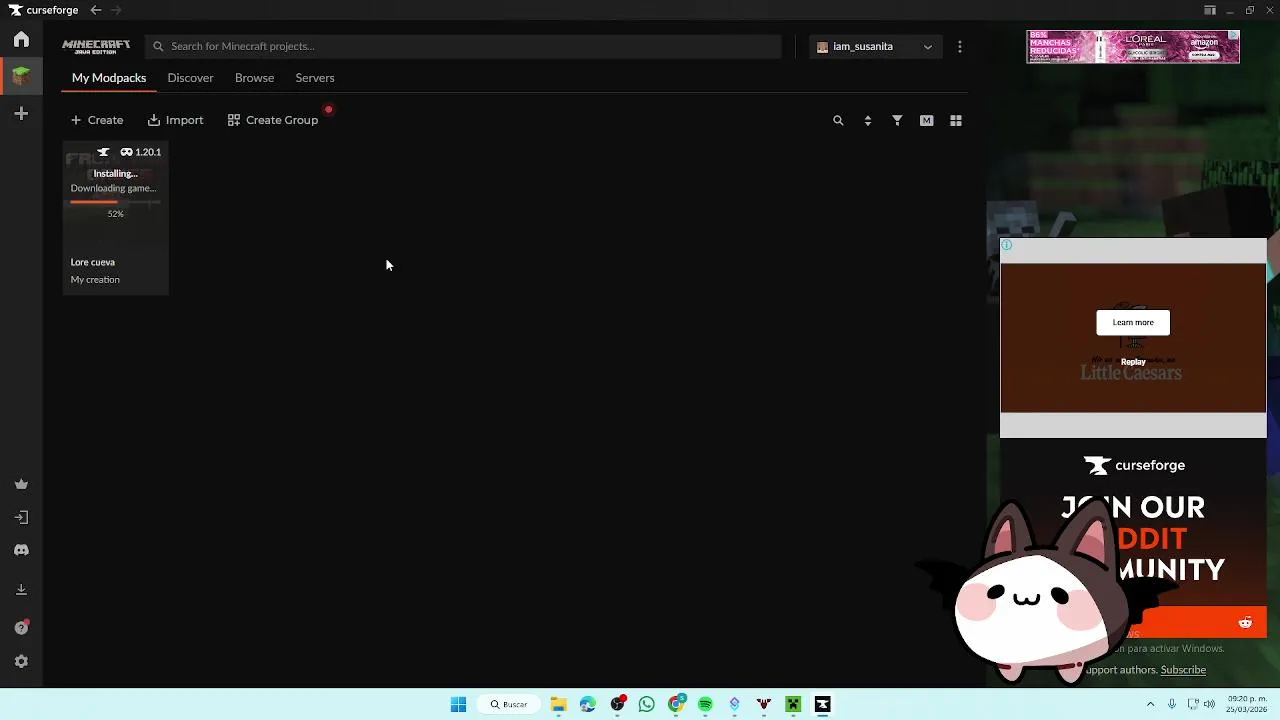
Task: Click the ad info icon on Little Caesars ad
Action: [x=1007, y=245]
